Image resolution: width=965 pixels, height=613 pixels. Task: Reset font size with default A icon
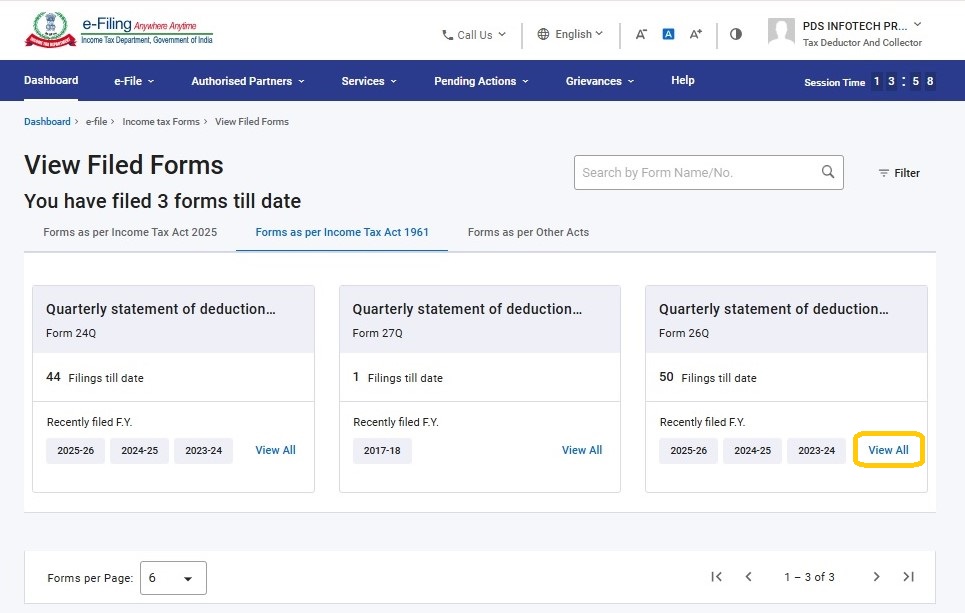[x=668, y=34]
